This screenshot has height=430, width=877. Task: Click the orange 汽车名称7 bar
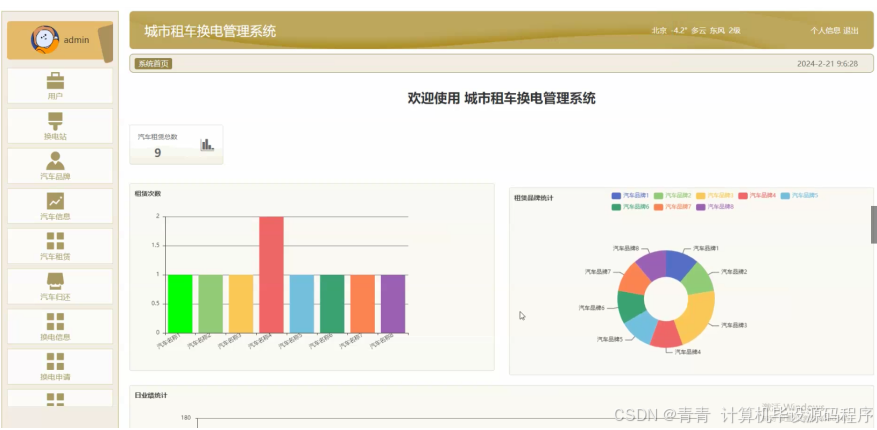pos(363,304)
